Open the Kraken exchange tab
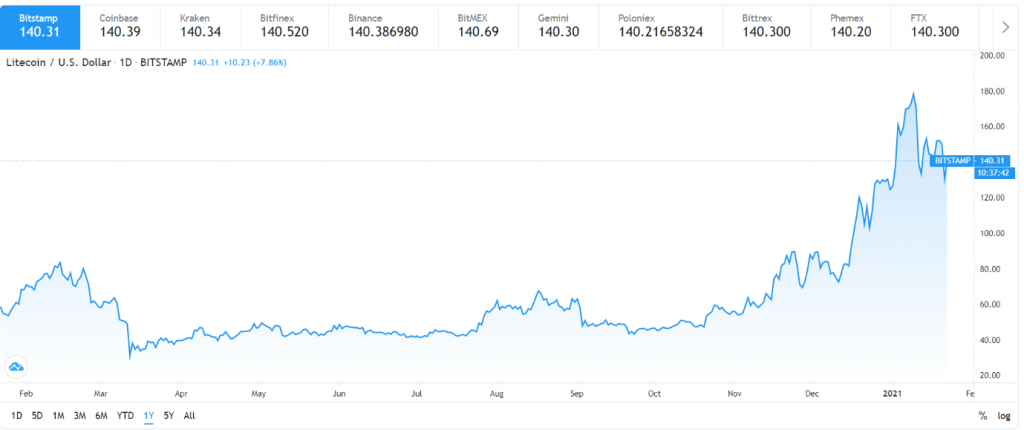 (201, 25)
